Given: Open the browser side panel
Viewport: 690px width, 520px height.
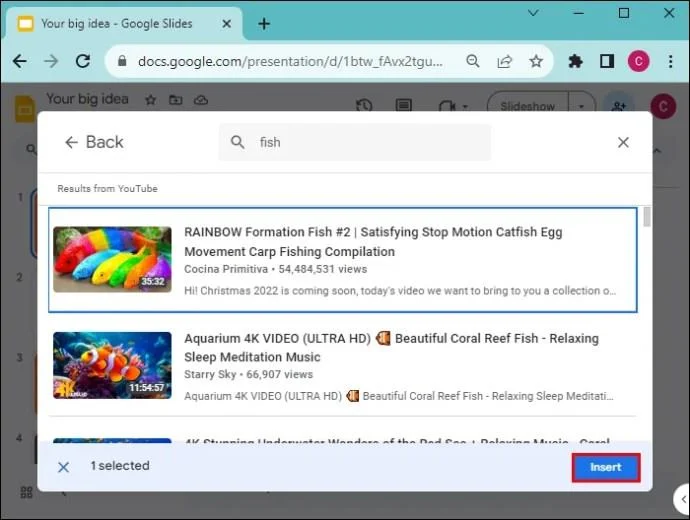Looking at the screenshot, I should (x=606, y=61).
